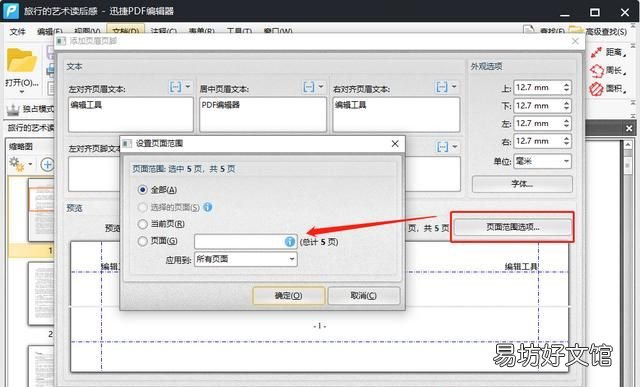
Task: Insert macro for 右对齐页眉文本 via bracket icon
Action: point(442,87)
